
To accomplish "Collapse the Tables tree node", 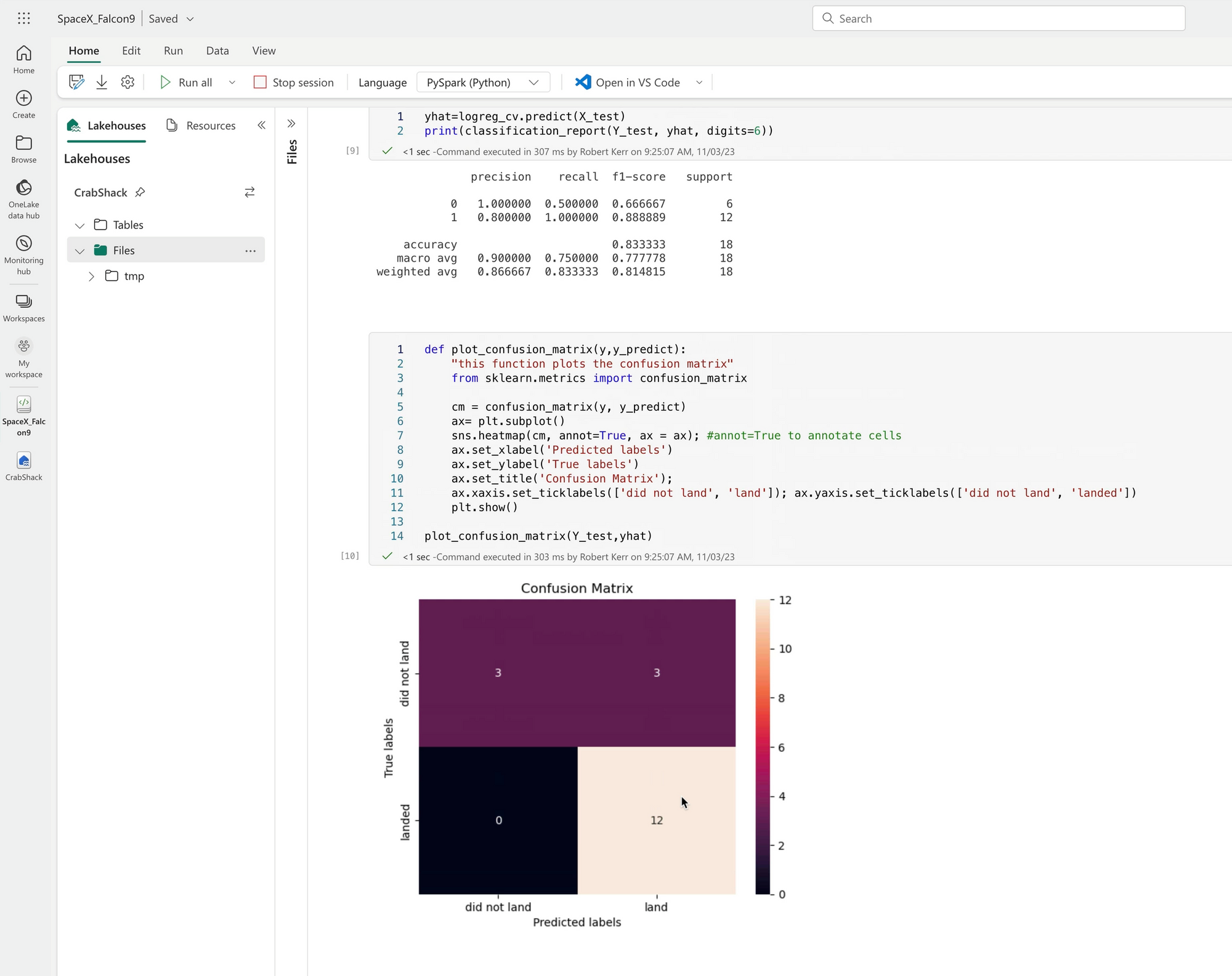I will pos(79,225).
